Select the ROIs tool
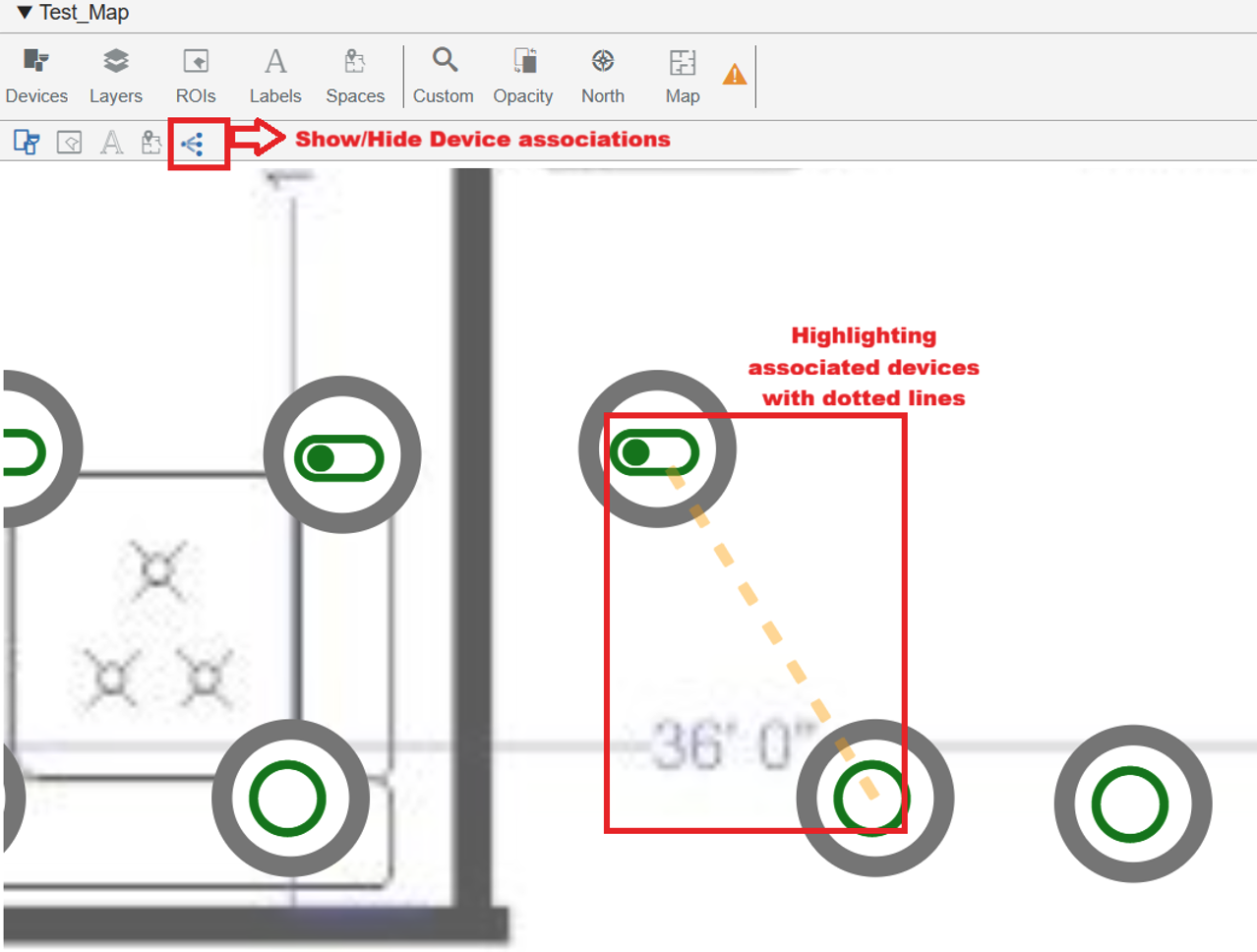 pos(196,75)
